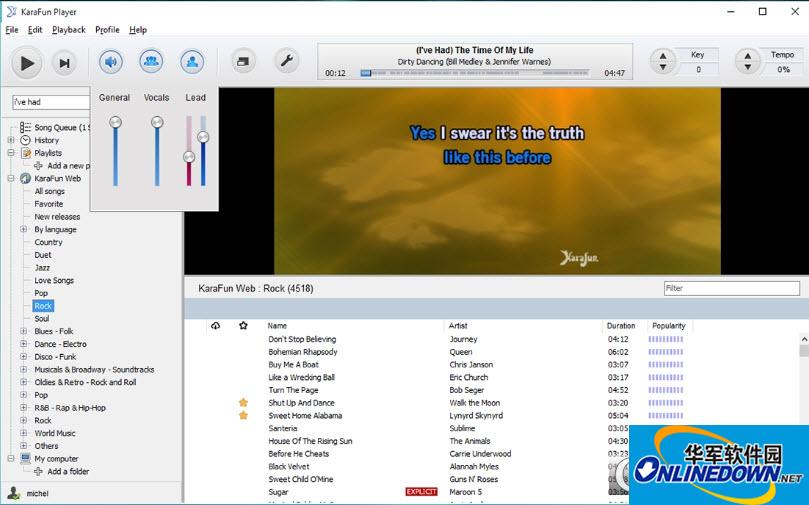Select the song Bohemian Rhapsody
This screenshot has height=505, width=809.
(x=303, y=352)
